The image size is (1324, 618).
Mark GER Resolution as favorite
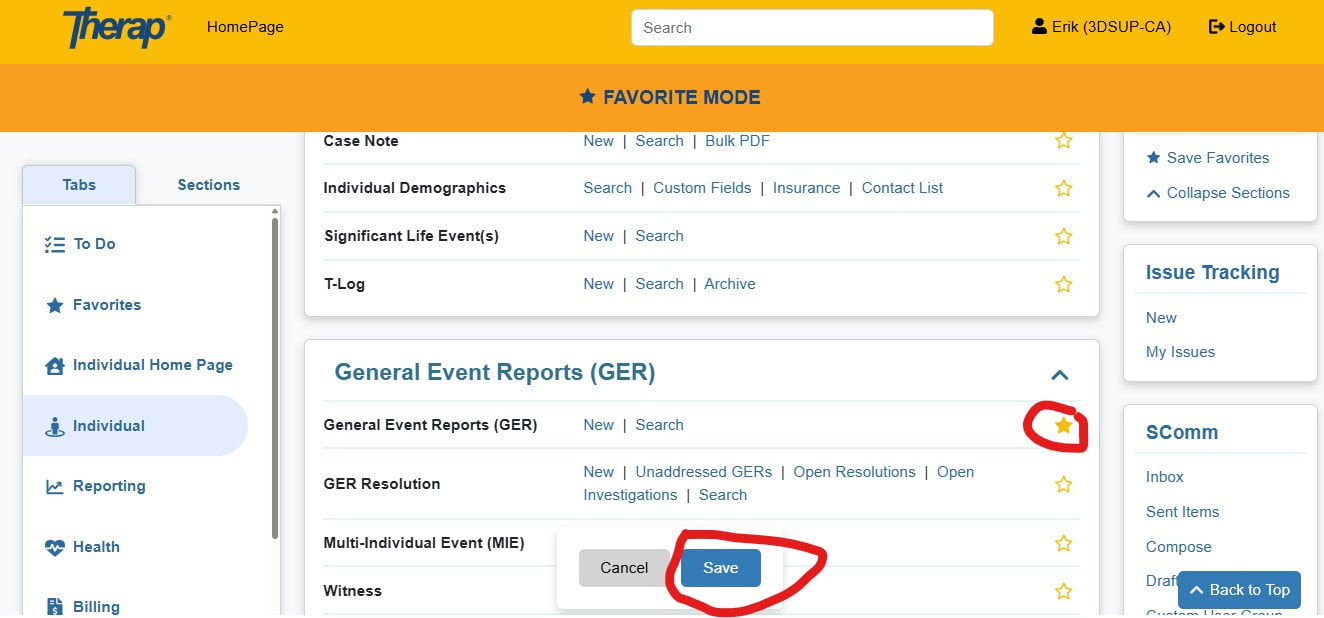pos(1063,485)
